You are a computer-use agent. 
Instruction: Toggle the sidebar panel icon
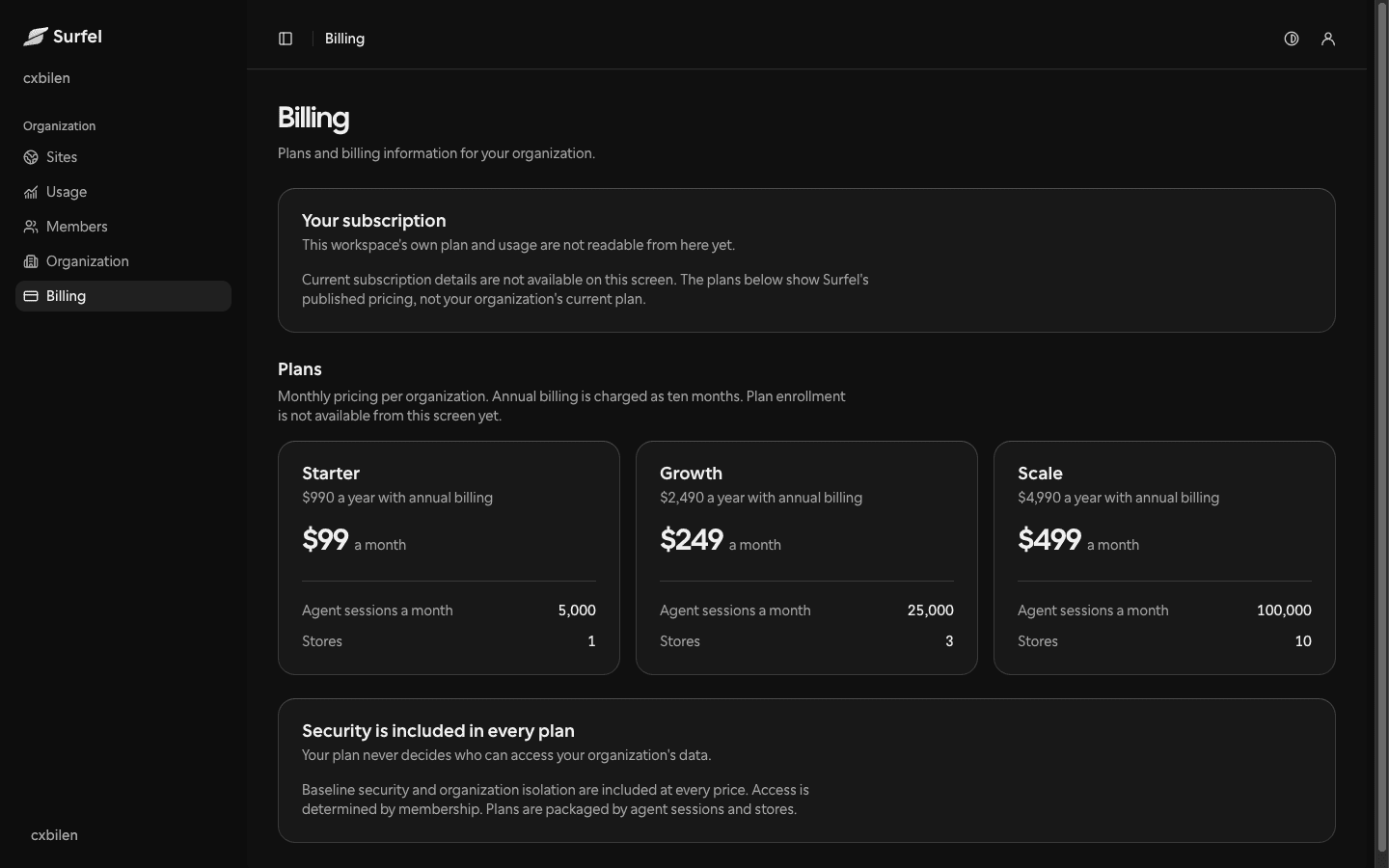coord(286,39)
